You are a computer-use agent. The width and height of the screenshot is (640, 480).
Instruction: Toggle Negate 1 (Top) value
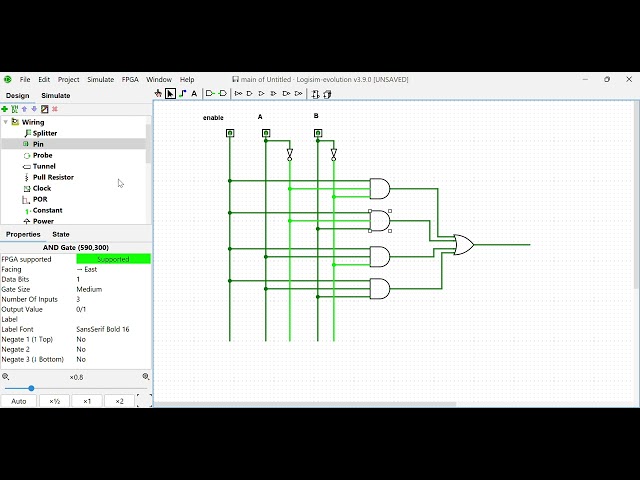pos(113,339)
